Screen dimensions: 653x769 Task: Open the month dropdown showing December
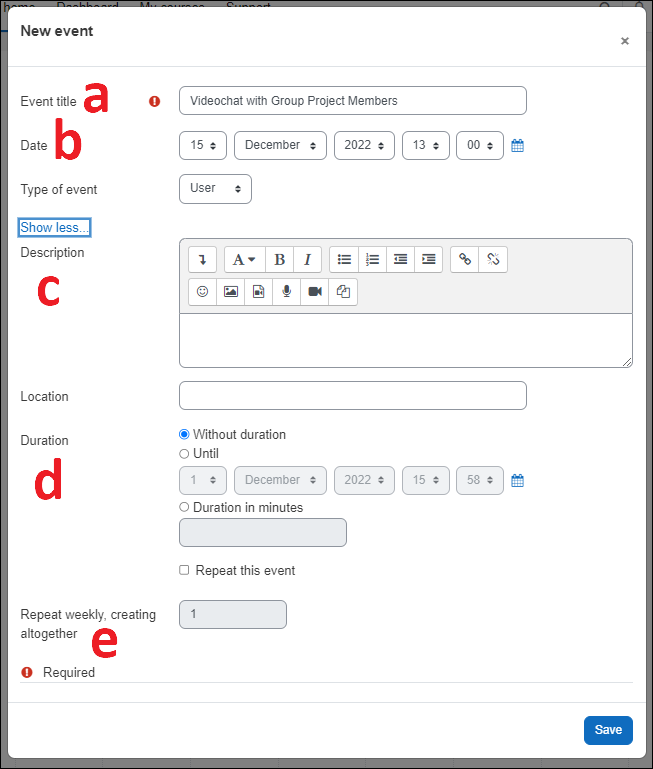[280, 146]
